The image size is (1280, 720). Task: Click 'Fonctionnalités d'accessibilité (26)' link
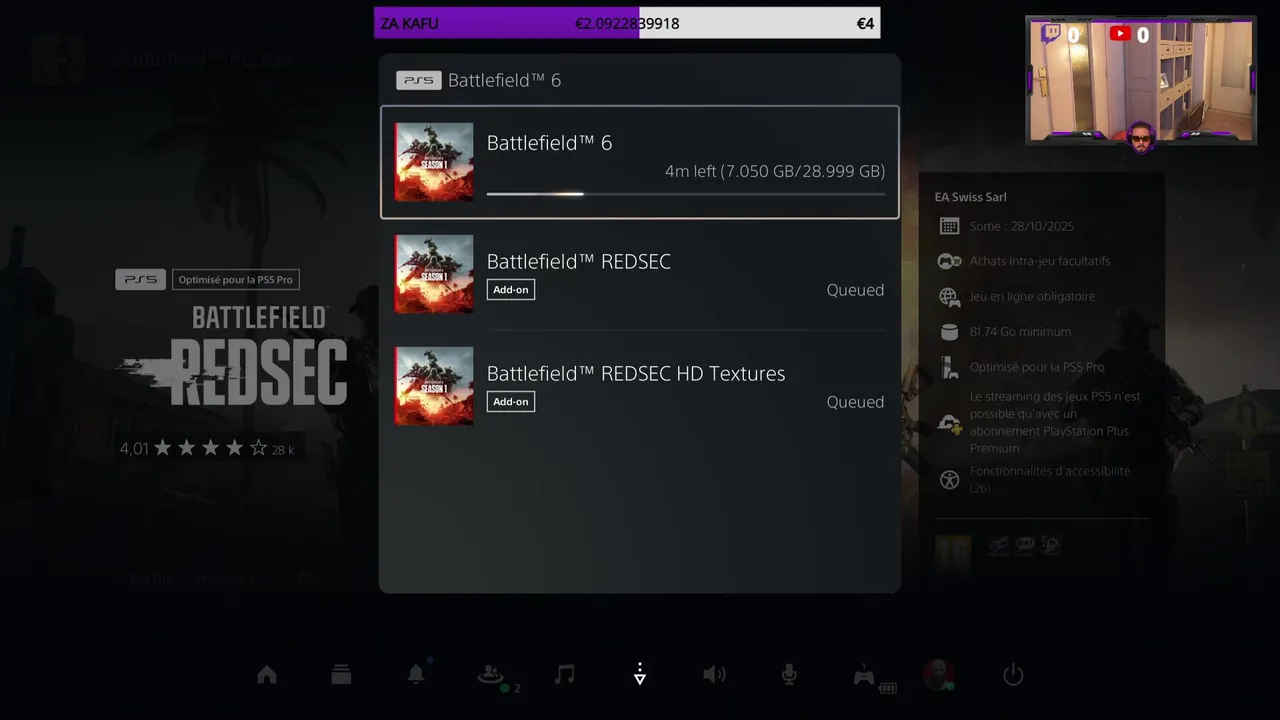pos(1049,480)
